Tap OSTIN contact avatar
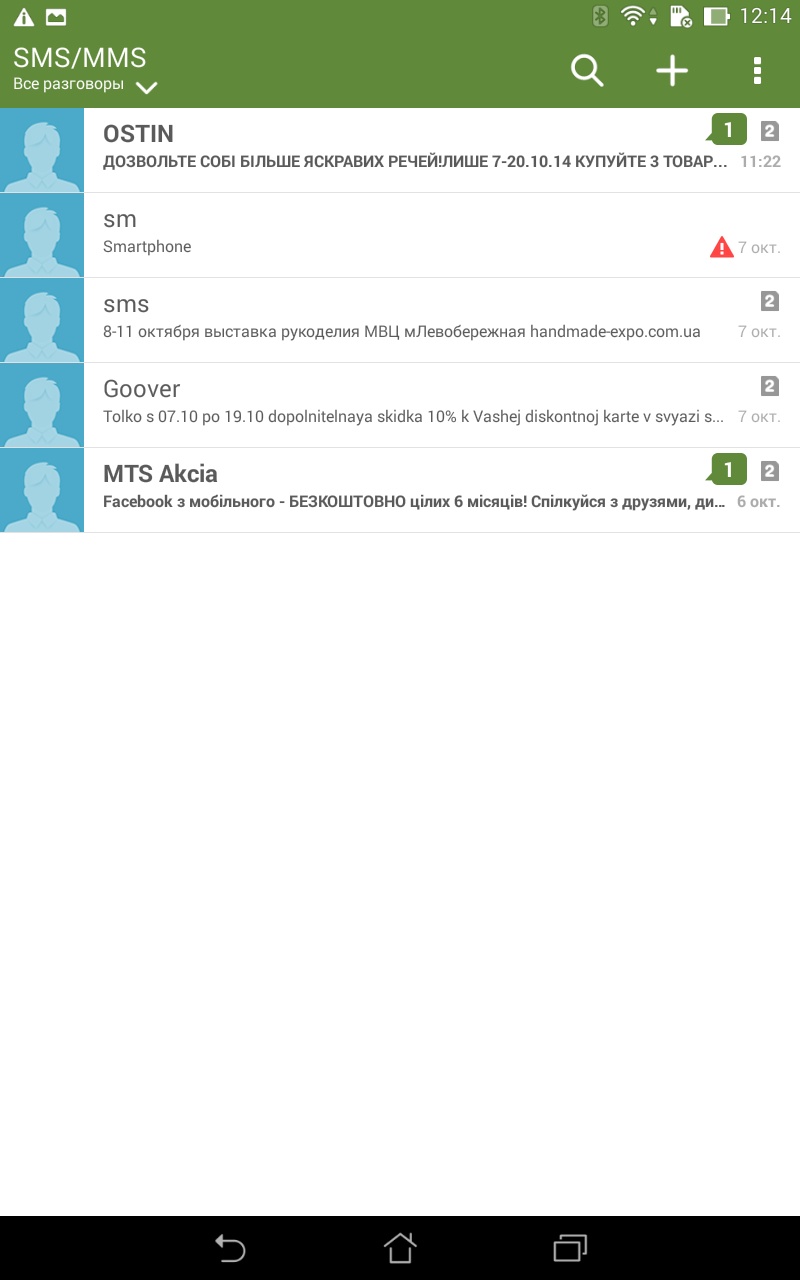 pyautogui.click(x=42, y=150)
